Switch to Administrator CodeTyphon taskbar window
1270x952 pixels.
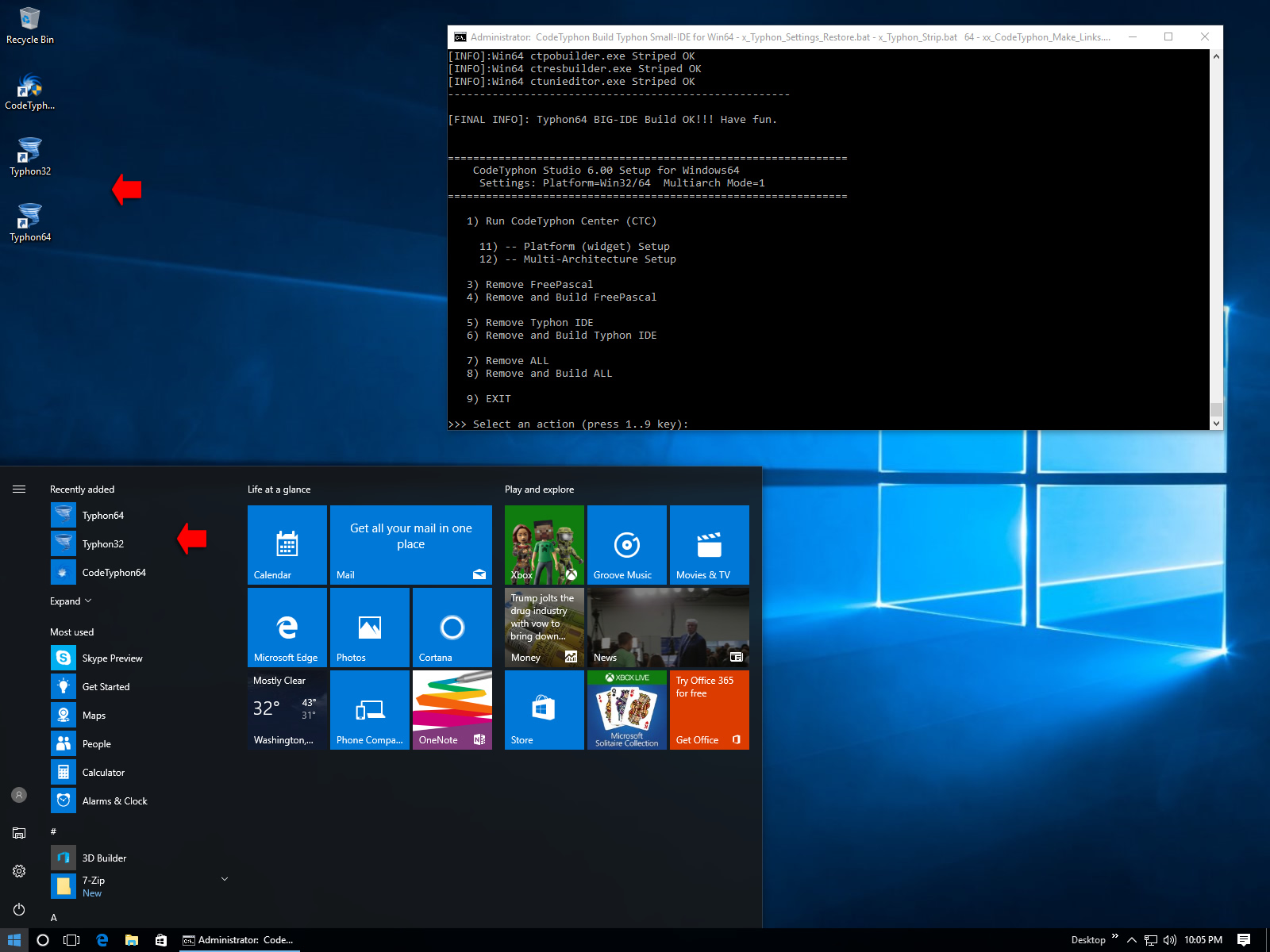tap(239, 940)
